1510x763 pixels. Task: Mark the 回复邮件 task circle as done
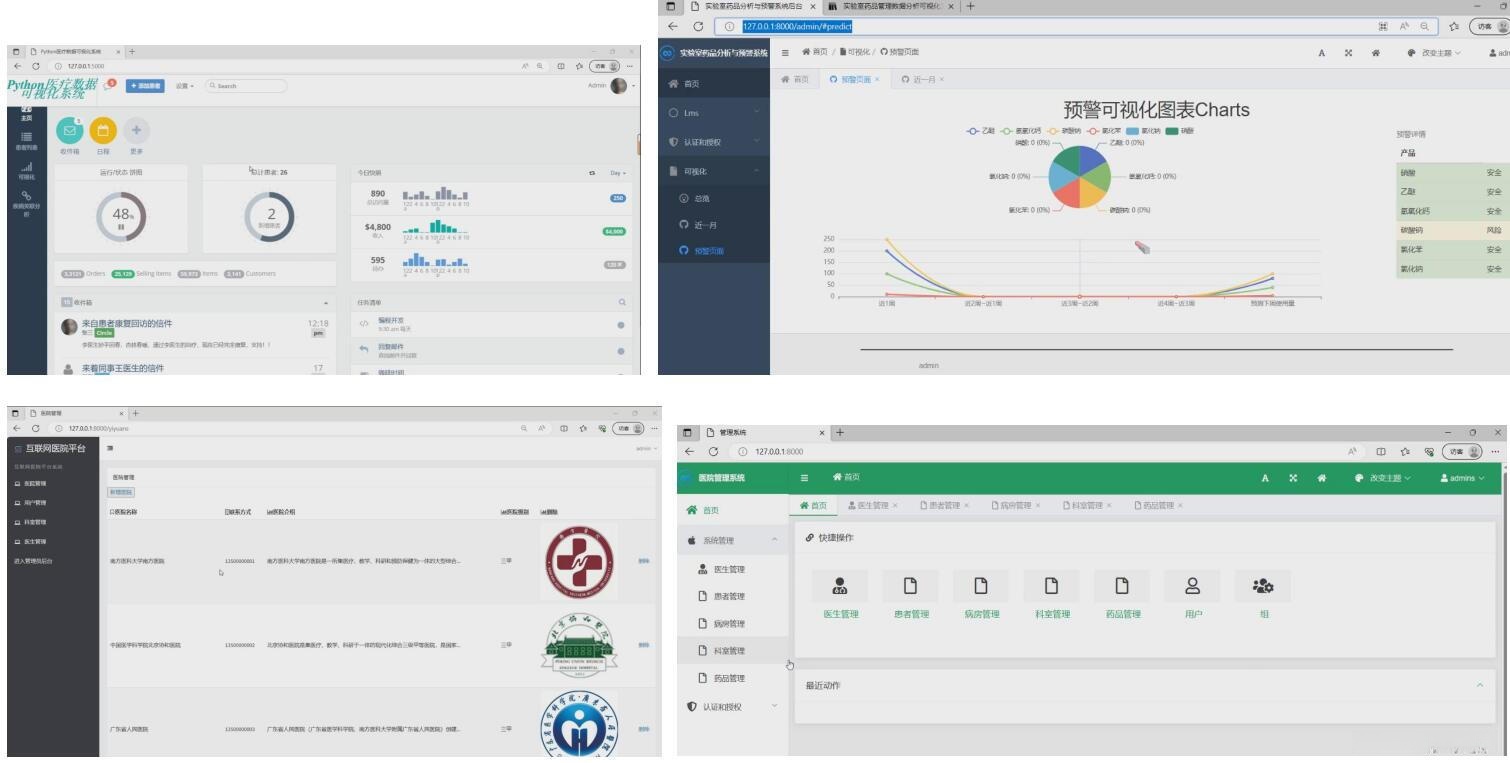tap(621, 351)
